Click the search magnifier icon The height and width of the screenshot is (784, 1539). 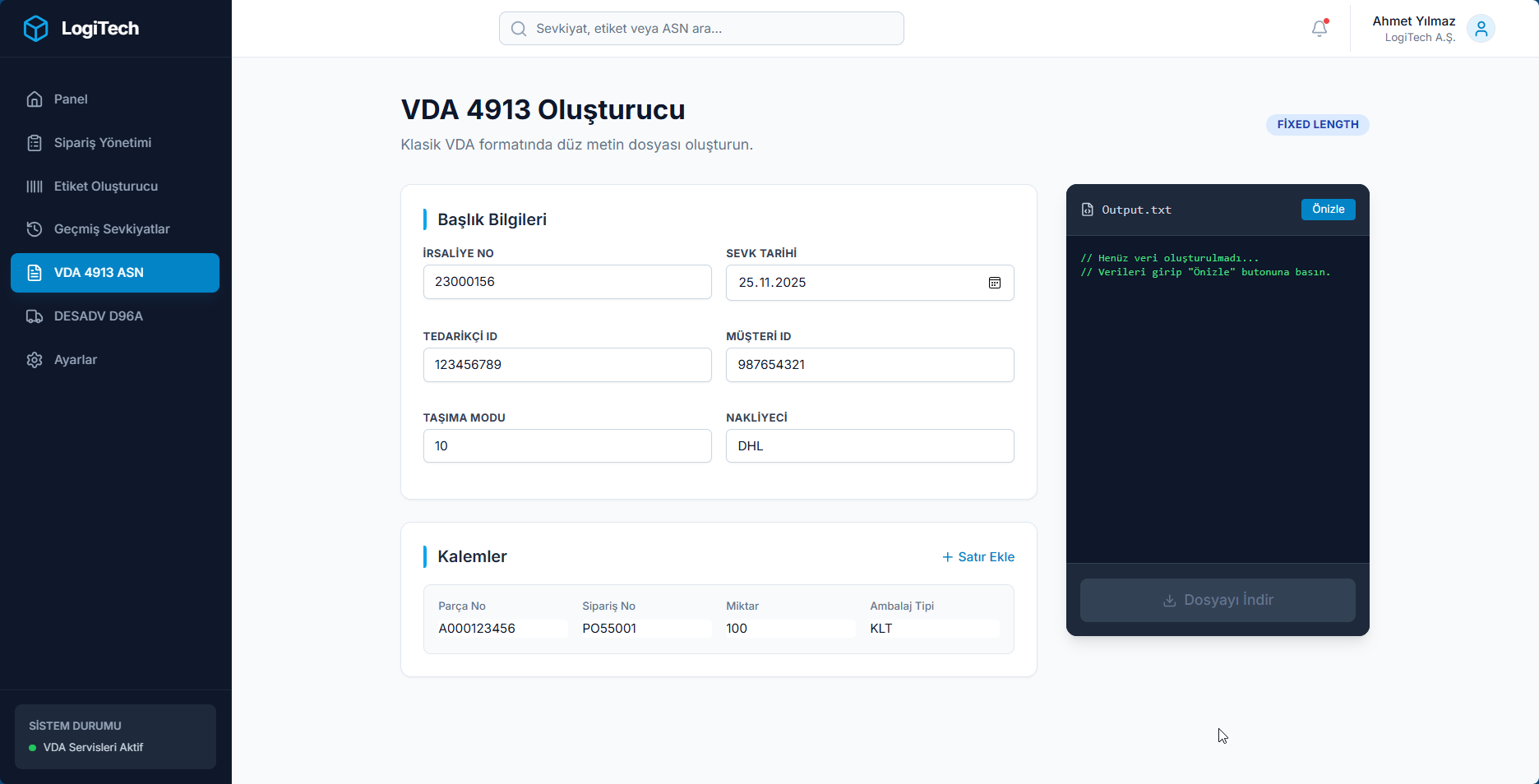click(x=519, y=29)
